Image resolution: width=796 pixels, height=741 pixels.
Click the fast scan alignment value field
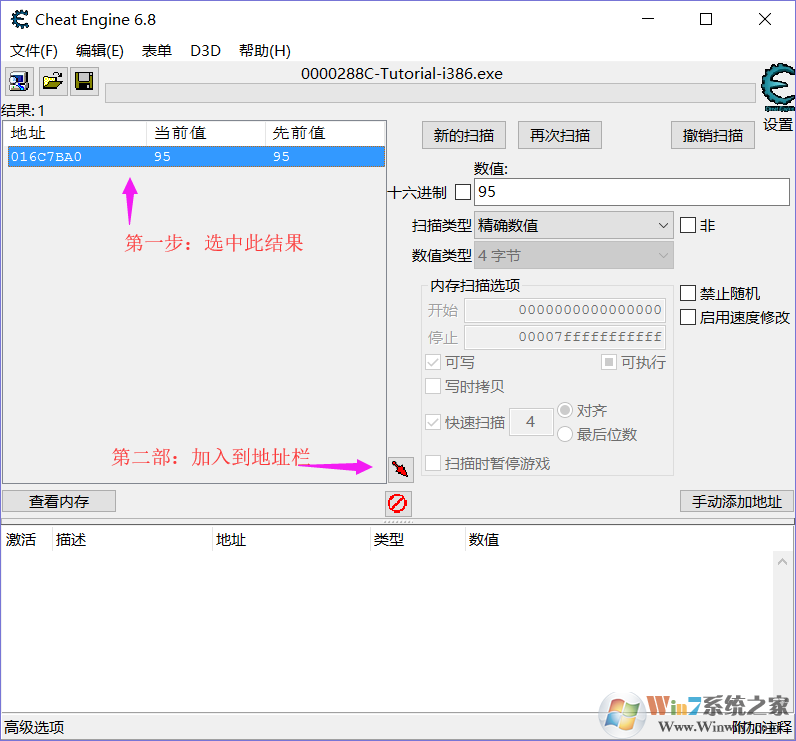pyautogui.click(x=531, y=422)
